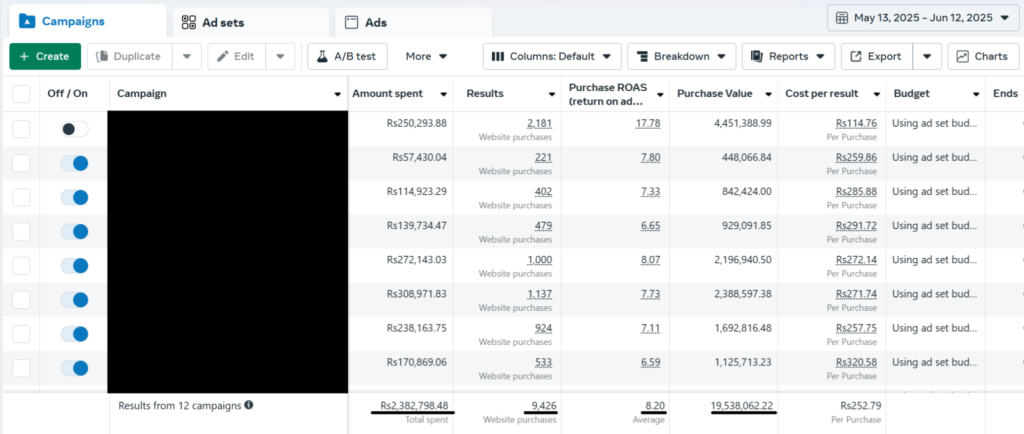
Task: Click the Campaigns folder icon
Action: (x=27, y=22)
